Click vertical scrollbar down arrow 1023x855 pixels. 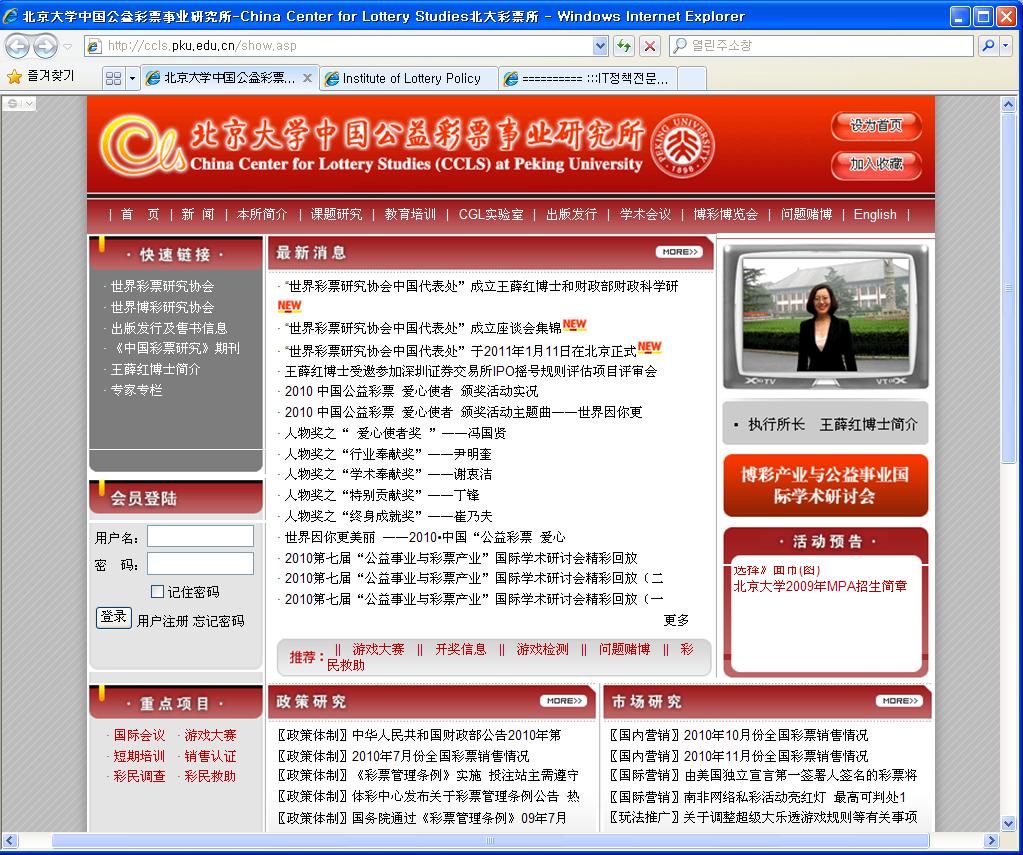coord(1008,824)
